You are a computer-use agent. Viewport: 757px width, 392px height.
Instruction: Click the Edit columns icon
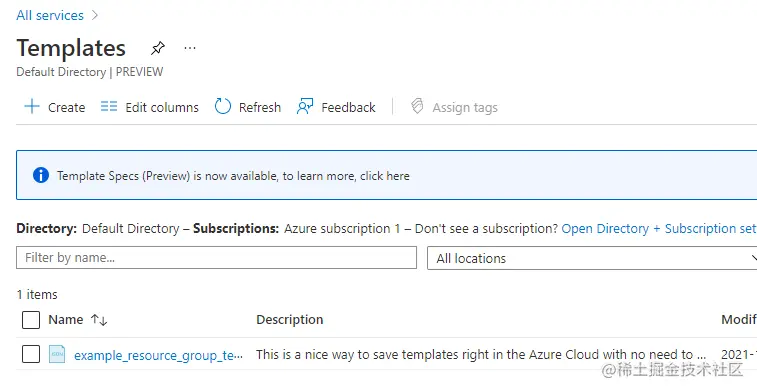click(x=109, y=106)
